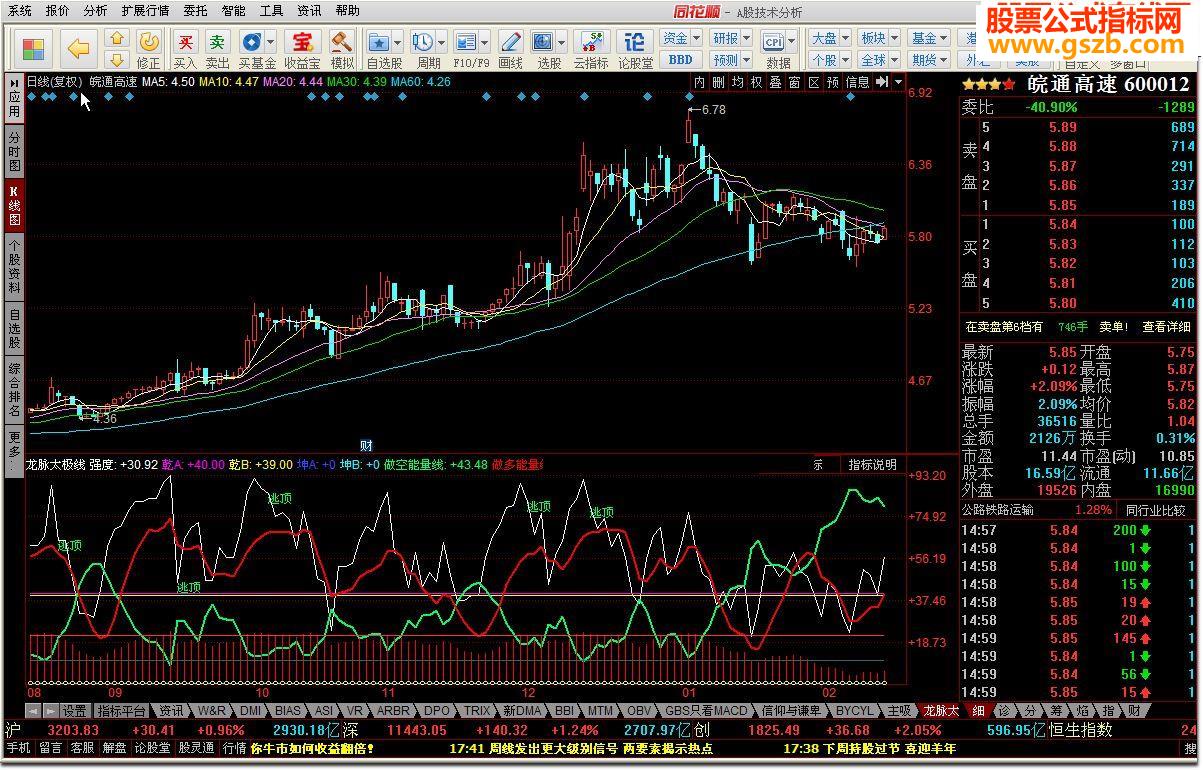The height and width of the screenshot is (770, 1203).
Task: Click the colorful four-square home icon
Action: coord(33,48)
